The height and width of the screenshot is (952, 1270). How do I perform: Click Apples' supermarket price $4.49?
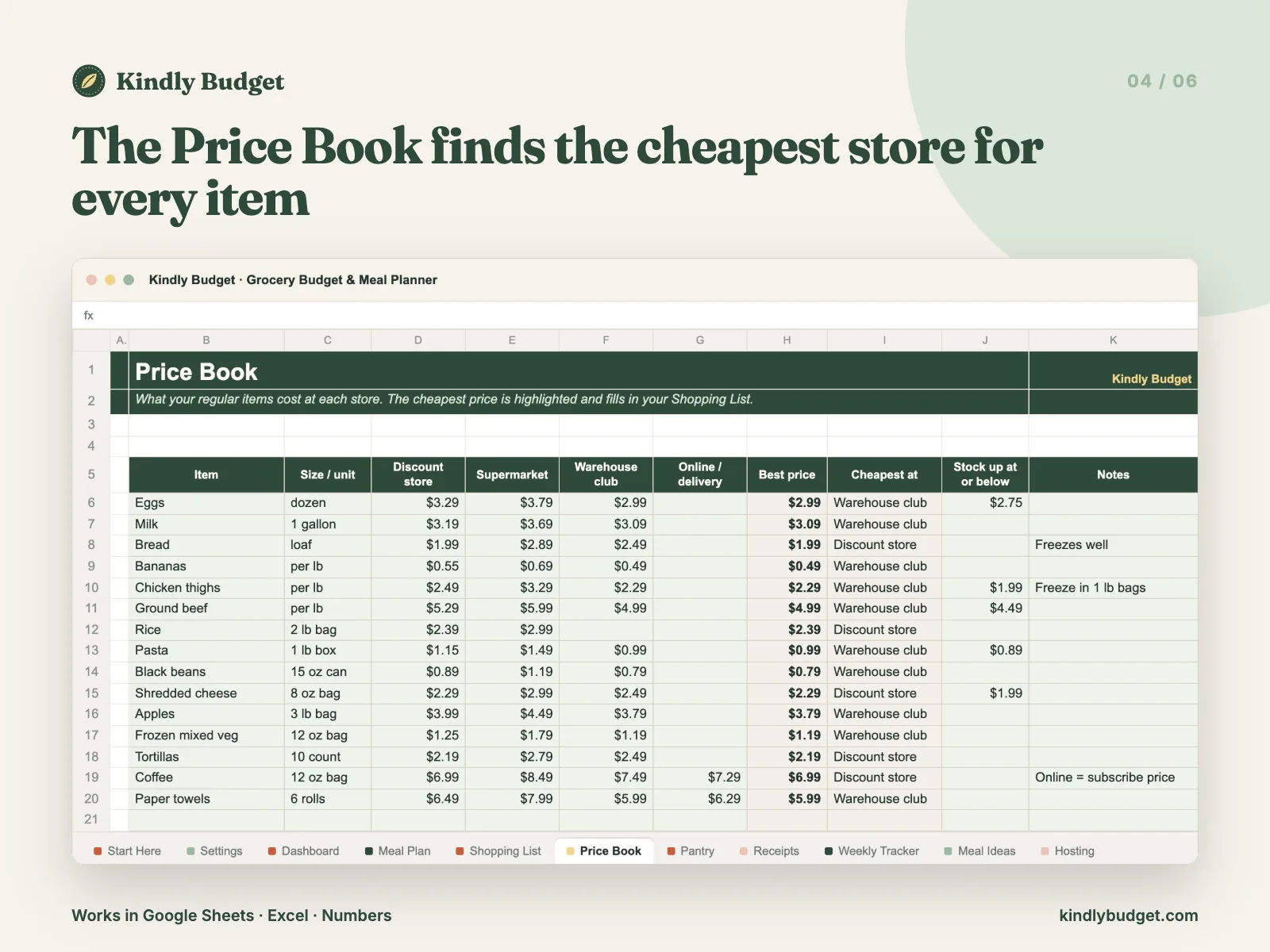[512, 714]
